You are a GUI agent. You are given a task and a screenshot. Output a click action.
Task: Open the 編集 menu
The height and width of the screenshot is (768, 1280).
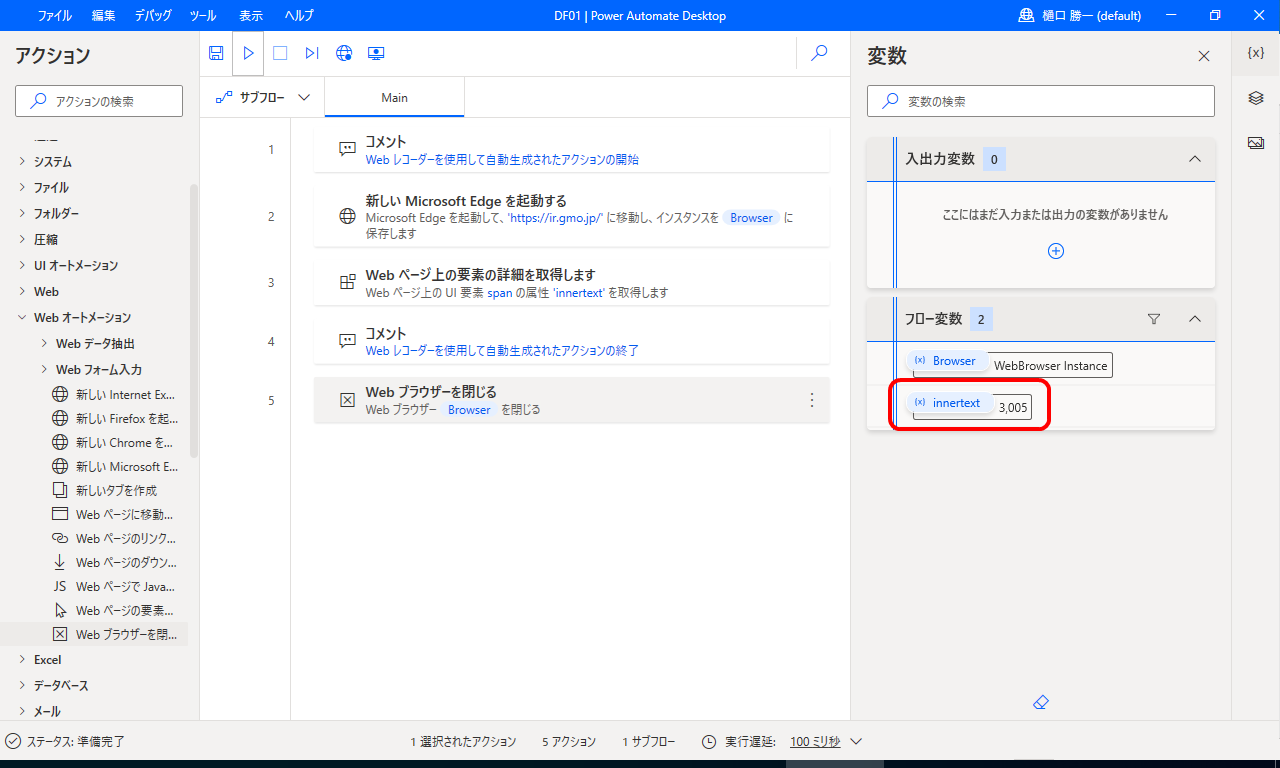pos(104,16)
